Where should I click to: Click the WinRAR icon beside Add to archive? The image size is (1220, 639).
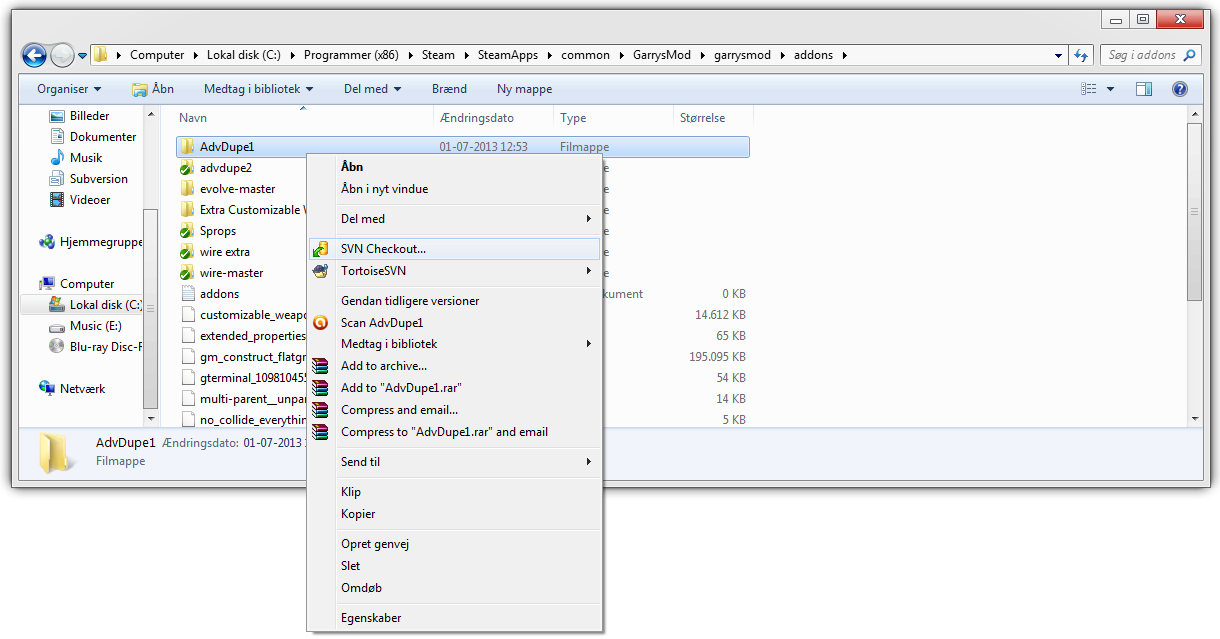320,366
